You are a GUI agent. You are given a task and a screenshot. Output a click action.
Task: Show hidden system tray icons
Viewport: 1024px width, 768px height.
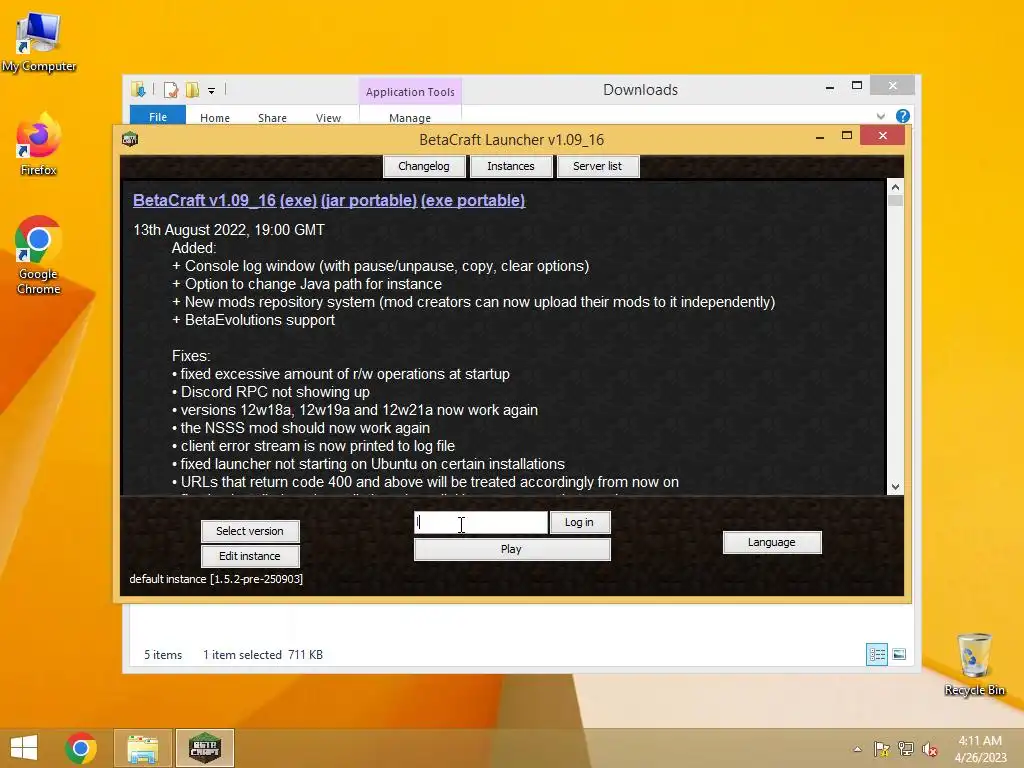click(857, 749)
